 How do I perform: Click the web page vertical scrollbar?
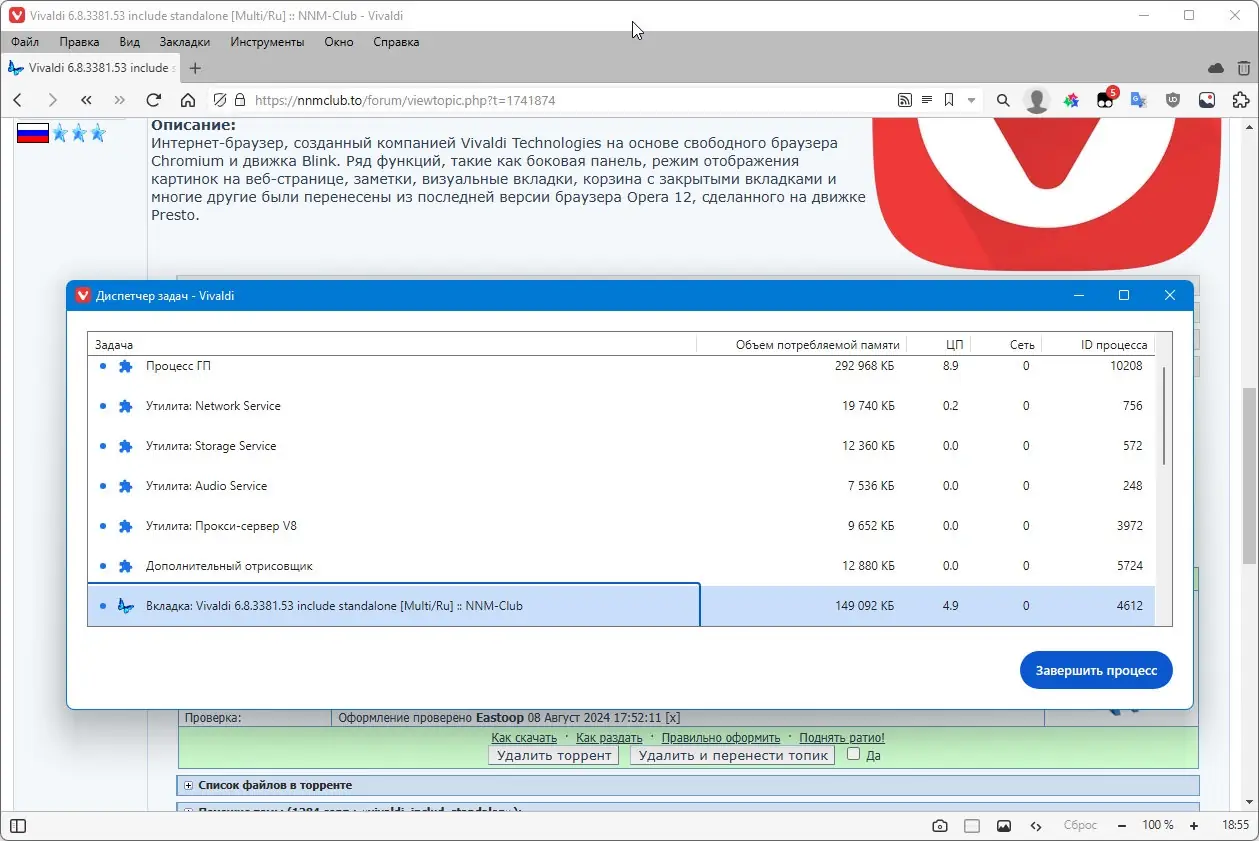pyautogui.click(x=1249, y=476)
